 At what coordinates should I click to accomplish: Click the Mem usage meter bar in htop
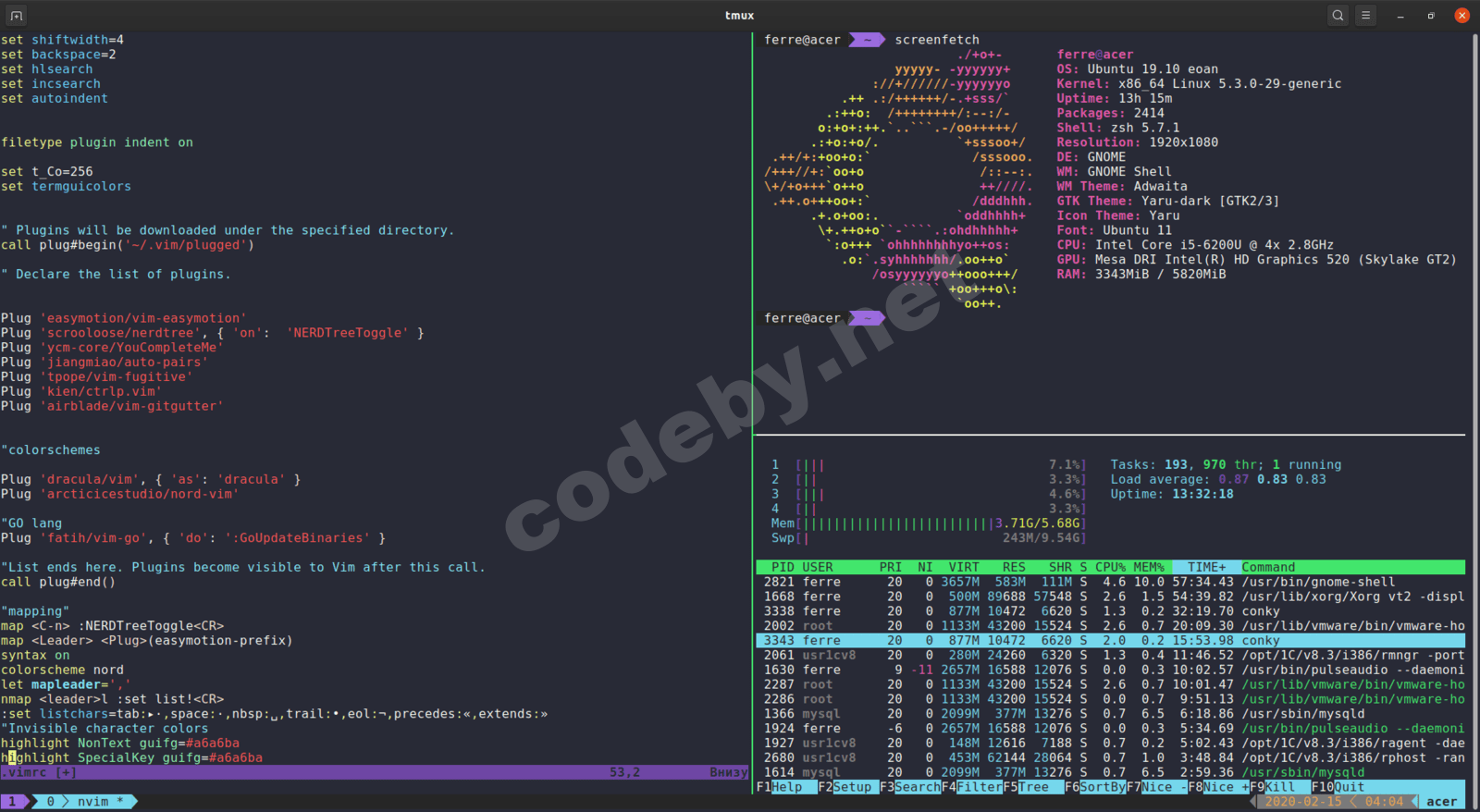[x=929, y=523]
